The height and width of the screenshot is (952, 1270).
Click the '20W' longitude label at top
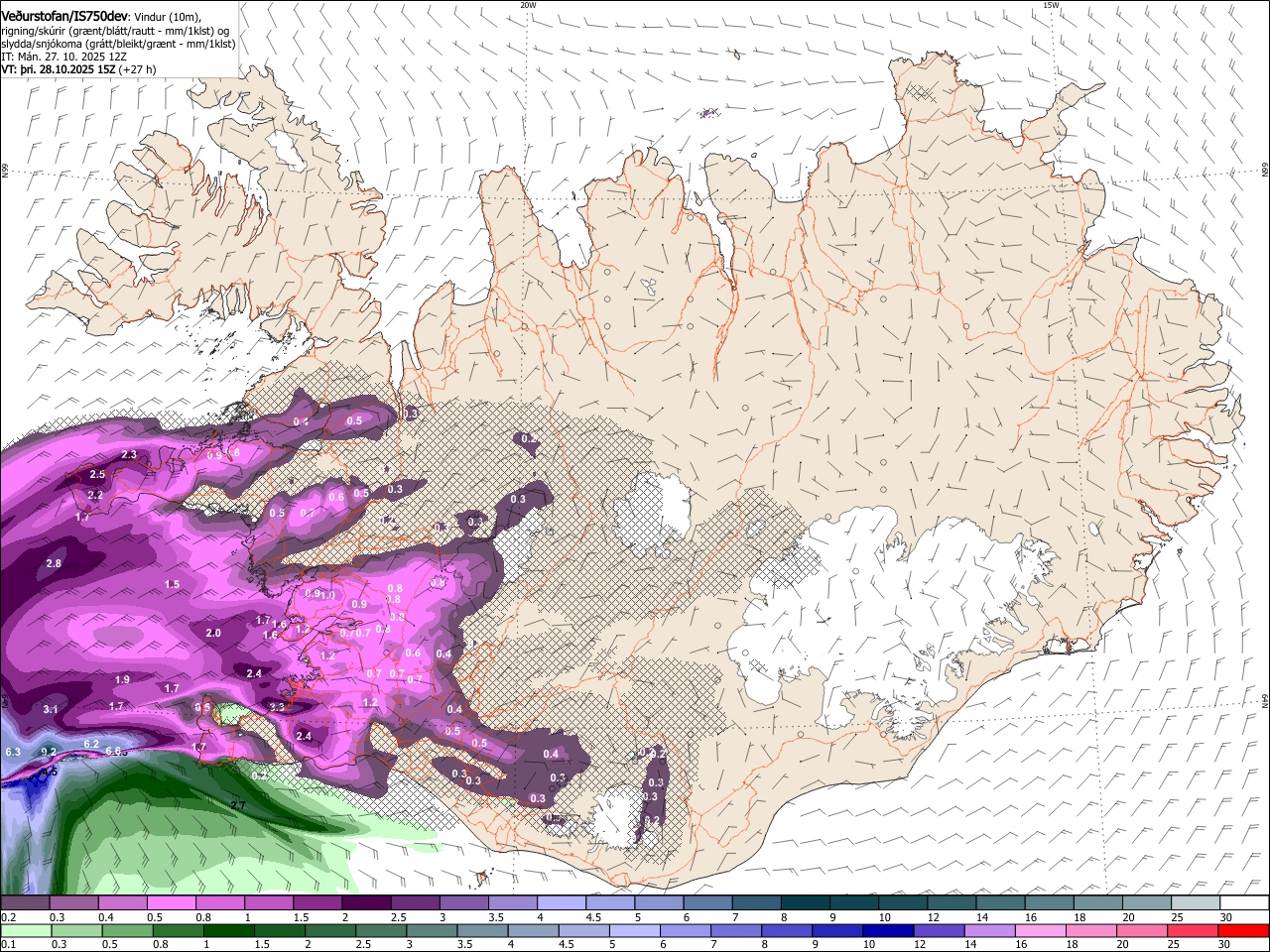click(528, 5)
